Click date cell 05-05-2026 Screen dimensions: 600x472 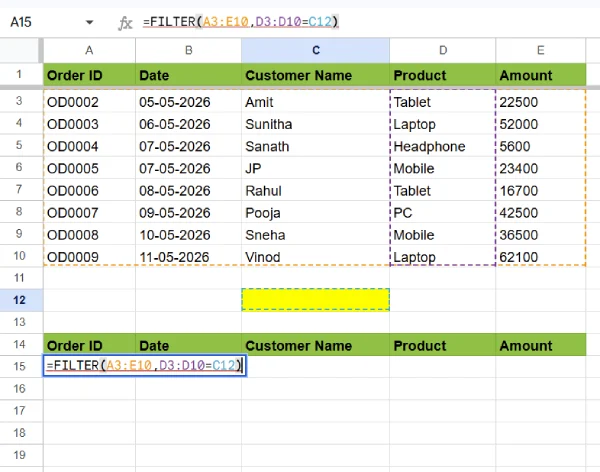[x=188, y=102]
